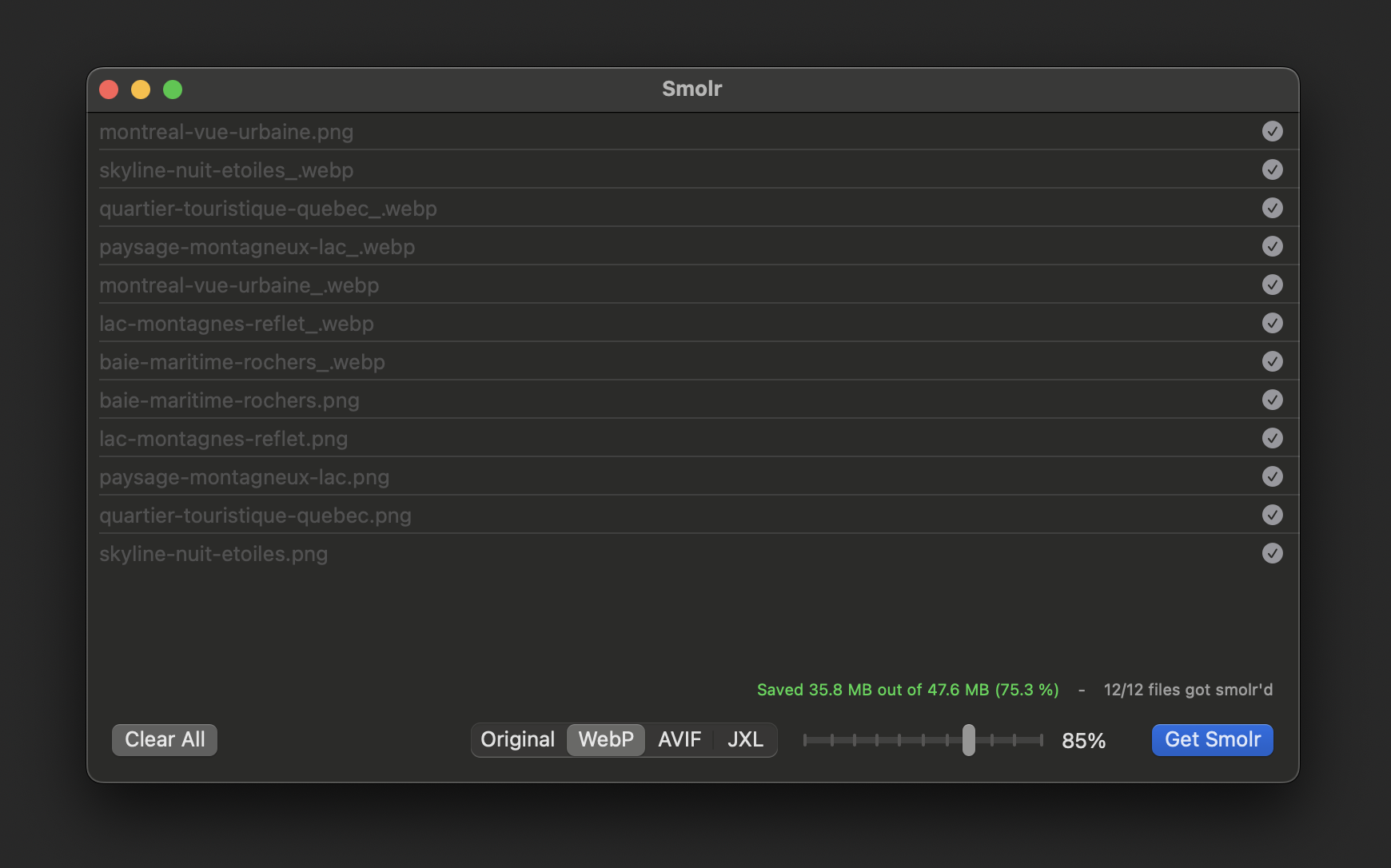Click the baie-maritime-rochers_.webp entry
Viewport: 1391px width, 868px height.
coord(242,361)
